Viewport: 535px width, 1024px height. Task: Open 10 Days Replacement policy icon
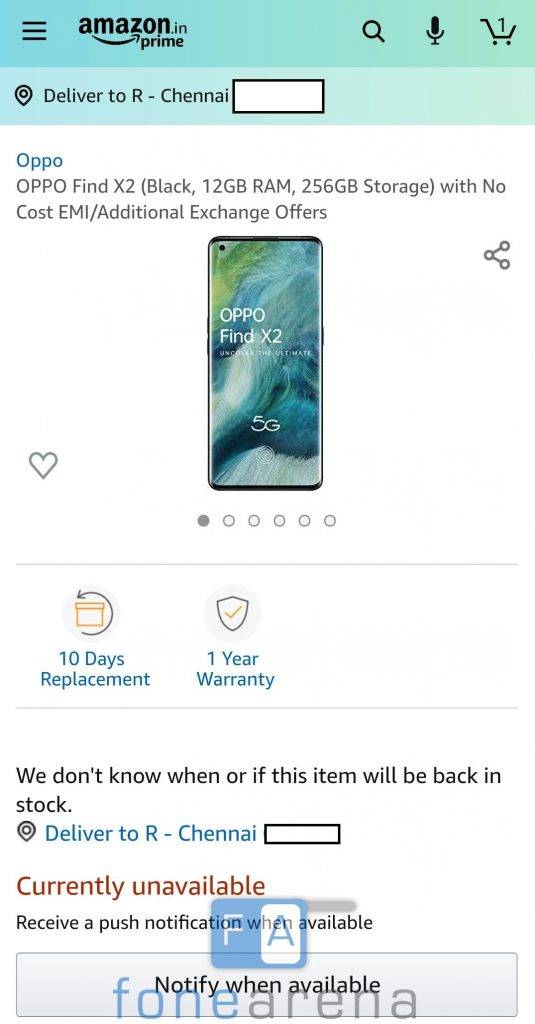pos(91,614)
